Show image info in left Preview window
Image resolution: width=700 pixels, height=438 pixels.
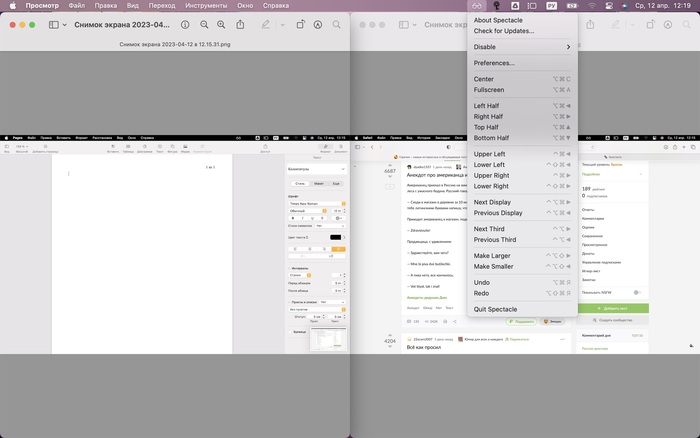[185, 25]
